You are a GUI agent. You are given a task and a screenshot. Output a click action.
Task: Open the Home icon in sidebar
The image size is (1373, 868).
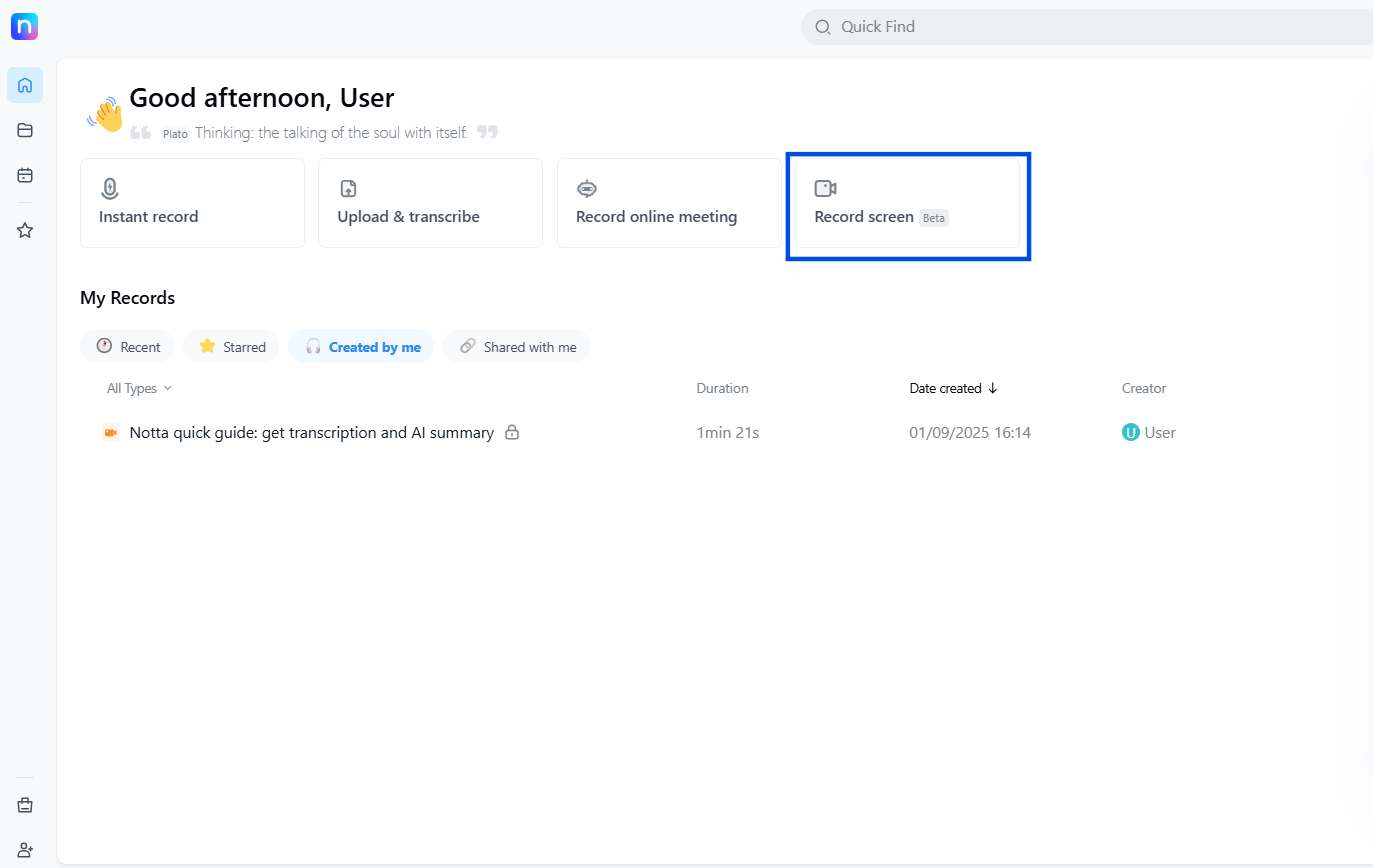(x=25, y=85)
